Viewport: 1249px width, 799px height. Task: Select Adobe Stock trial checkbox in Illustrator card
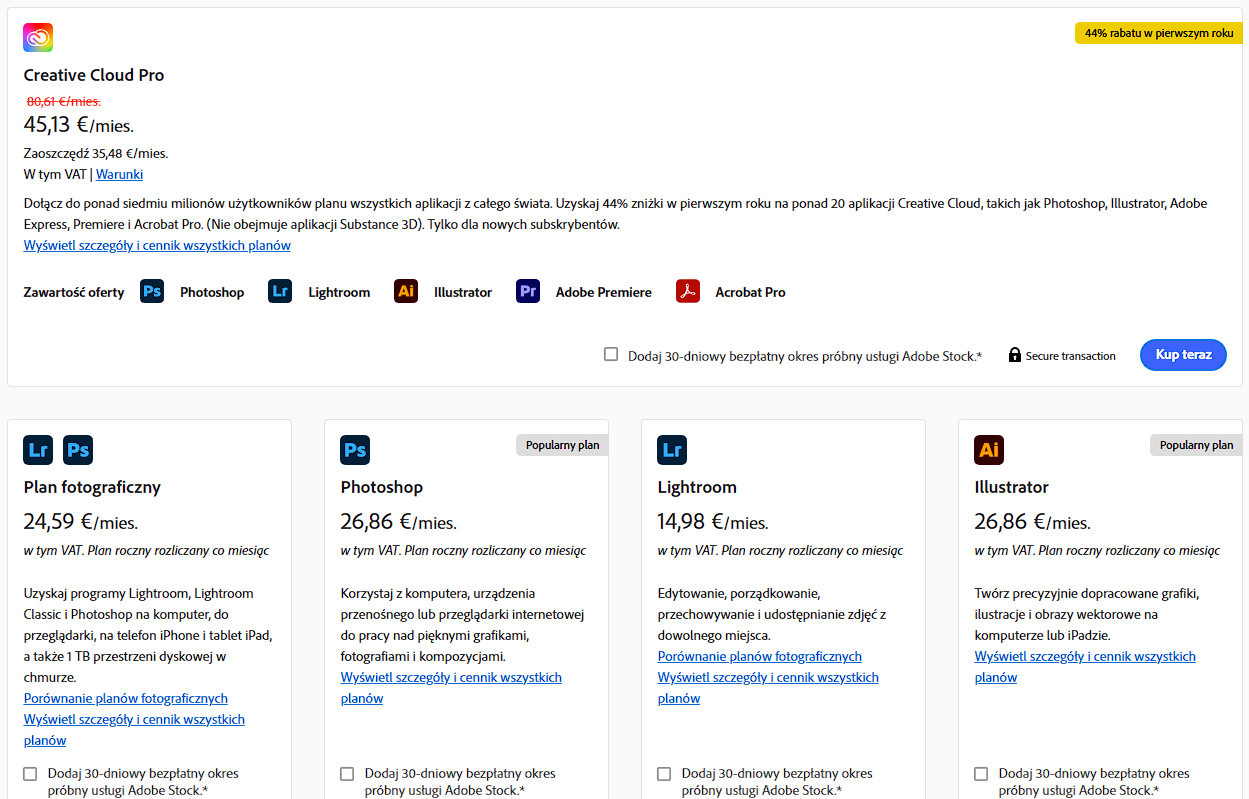(x=981, y=774)
